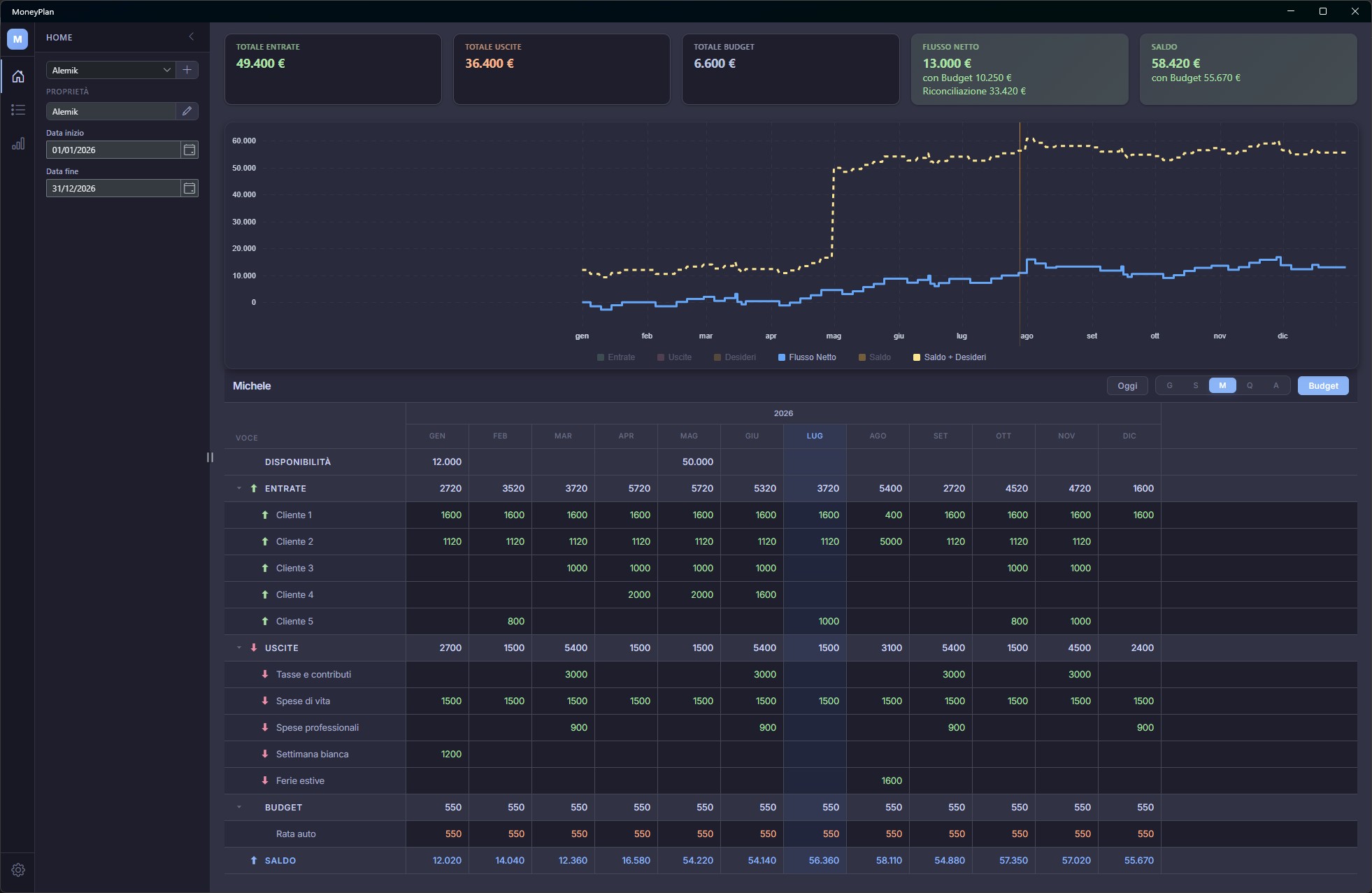1372x893 pixels.
Task: Click the Flusso Netto blue legend swatch
Action: [x=782, y=357]
